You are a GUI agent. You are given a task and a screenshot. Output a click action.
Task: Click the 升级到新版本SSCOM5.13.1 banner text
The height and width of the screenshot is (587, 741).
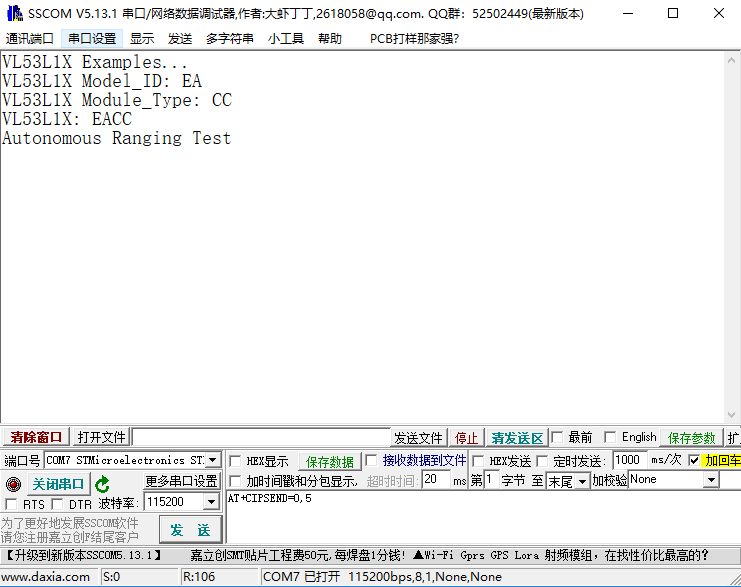point(84,555)
